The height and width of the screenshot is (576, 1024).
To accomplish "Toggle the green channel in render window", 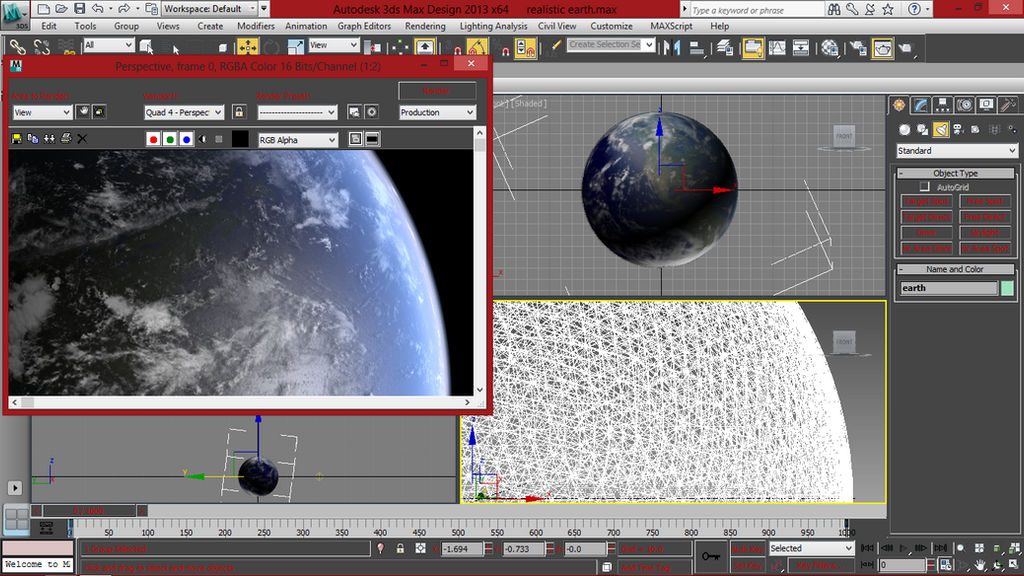I will pos(170,139).
